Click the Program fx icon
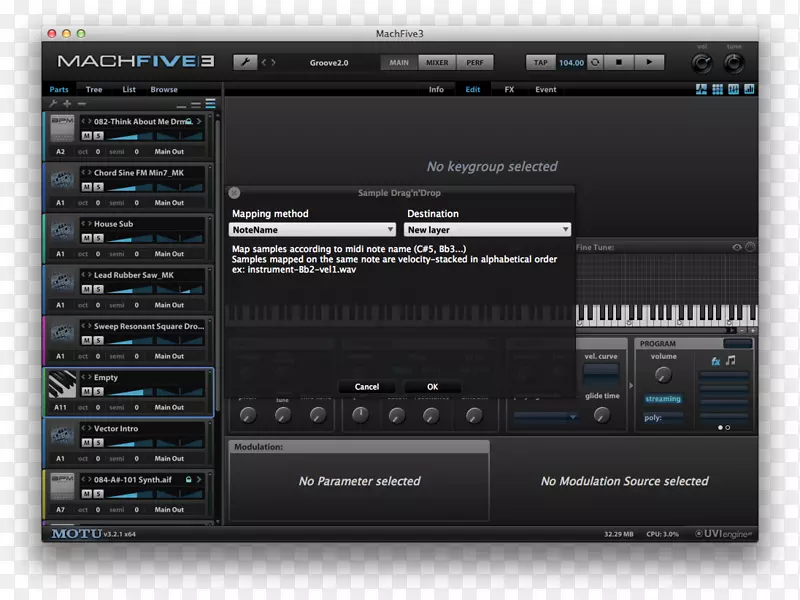The height and width of the screenshot is (600, 800). 715,360
